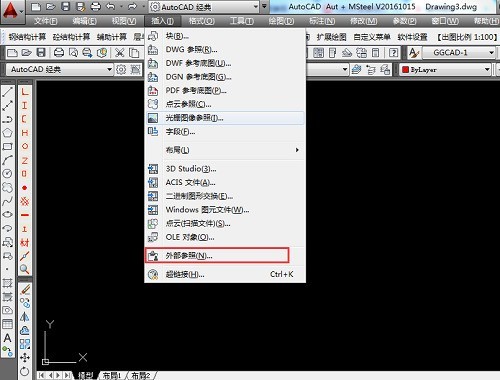The height and width of the screenshot is (380, 500).
Task: Click 软件设置 toolbar button
Action: pos(412,37)
